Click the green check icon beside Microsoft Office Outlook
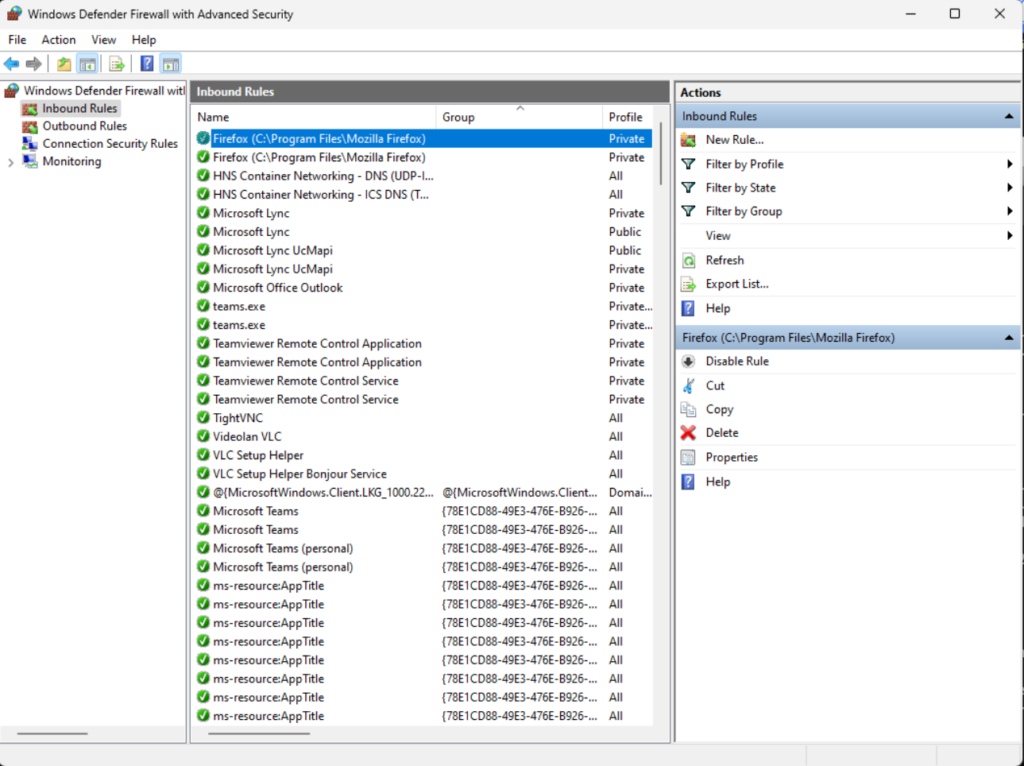The image size is (1024, 766). click(203, 287)
